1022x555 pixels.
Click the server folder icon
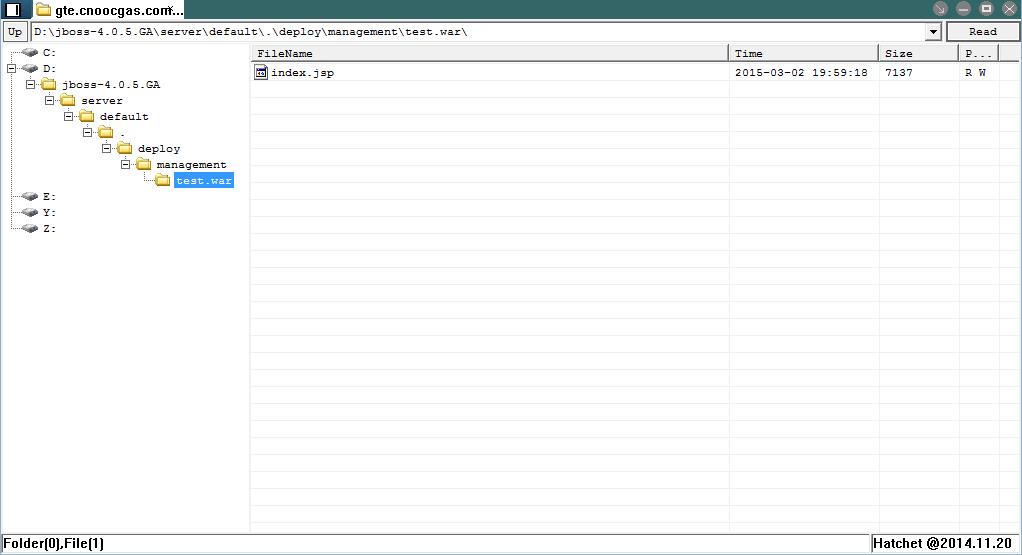click(68, 100)
